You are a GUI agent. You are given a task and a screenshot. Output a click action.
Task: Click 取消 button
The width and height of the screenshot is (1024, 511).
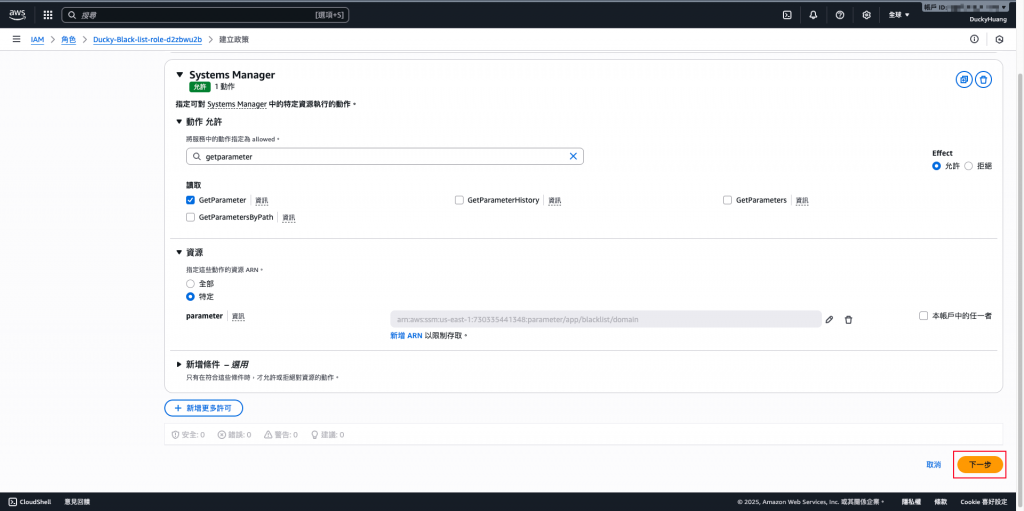(933, 465)
